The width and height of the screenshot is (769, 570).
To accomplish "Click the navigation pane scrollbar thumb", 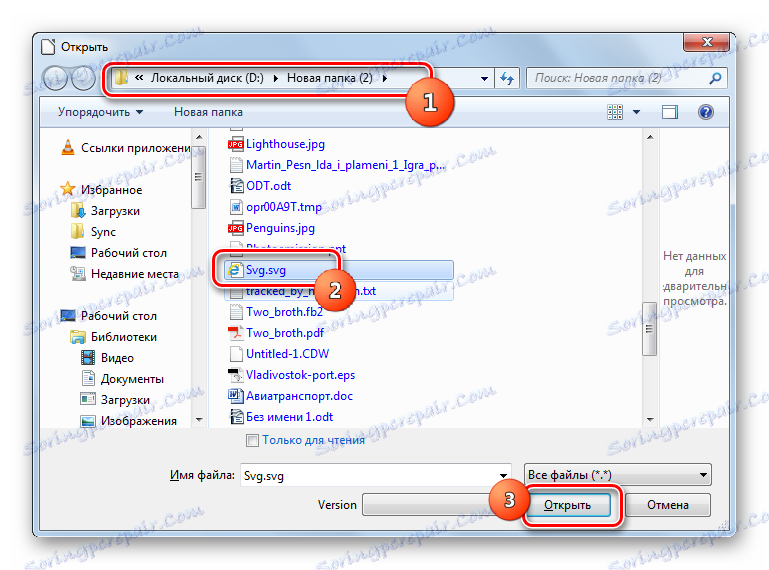I will coord(198,178).
